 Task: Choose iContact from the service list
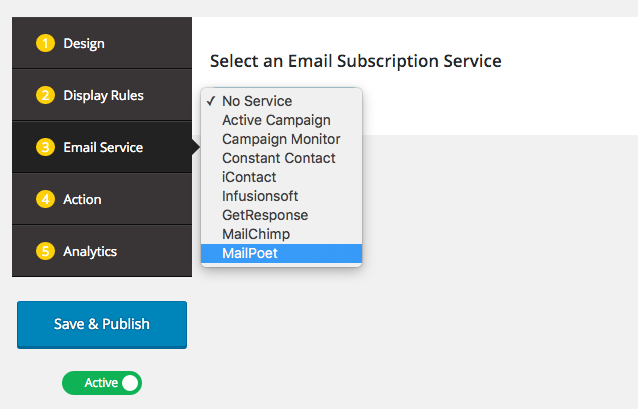click(249, 177)
